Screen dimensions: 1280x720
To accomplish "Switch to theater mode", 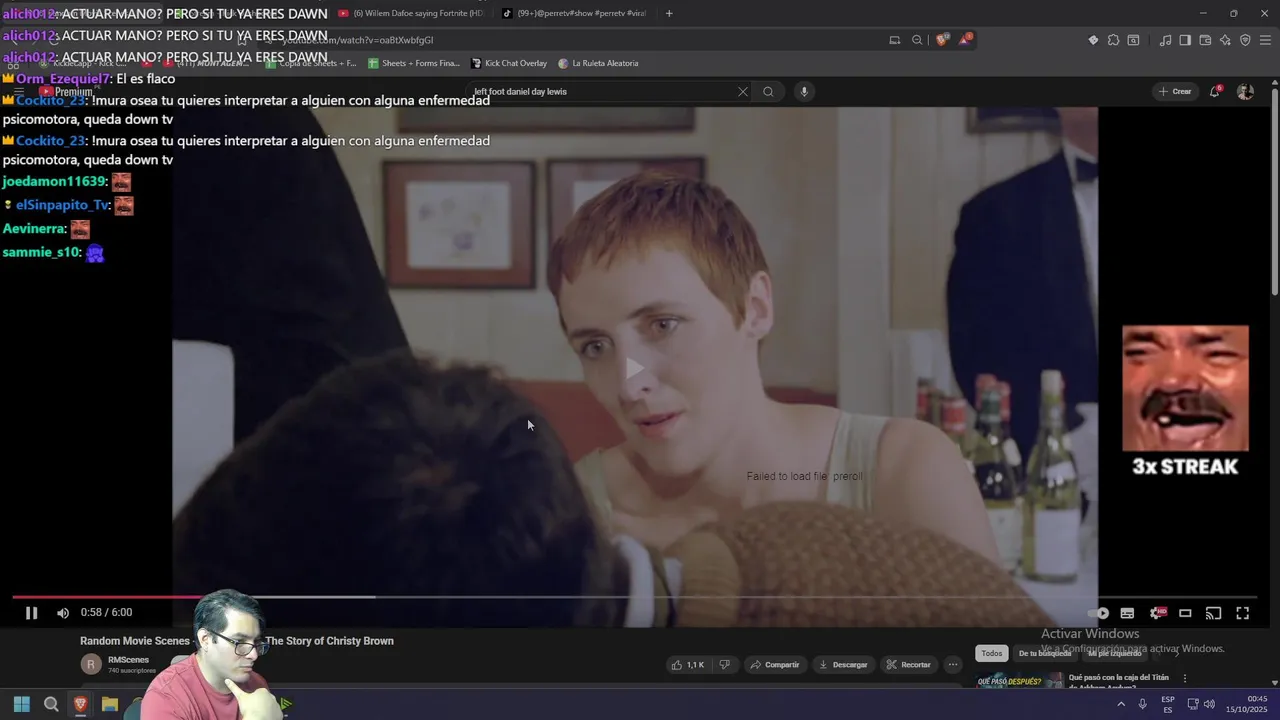I will (1185, 613).
